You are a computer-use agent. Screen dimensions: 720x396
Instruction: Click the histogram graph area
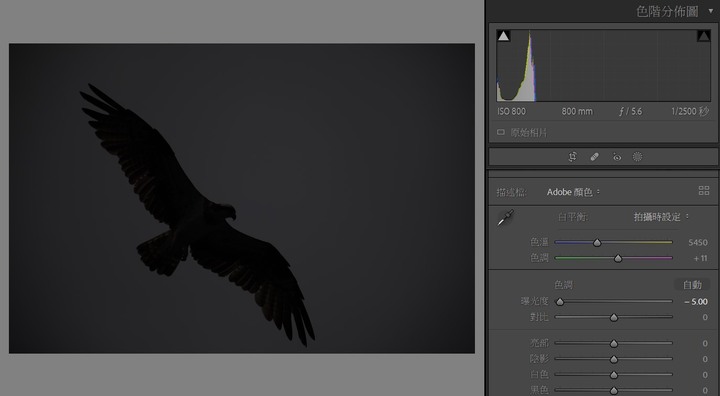[x=603, y=65]
